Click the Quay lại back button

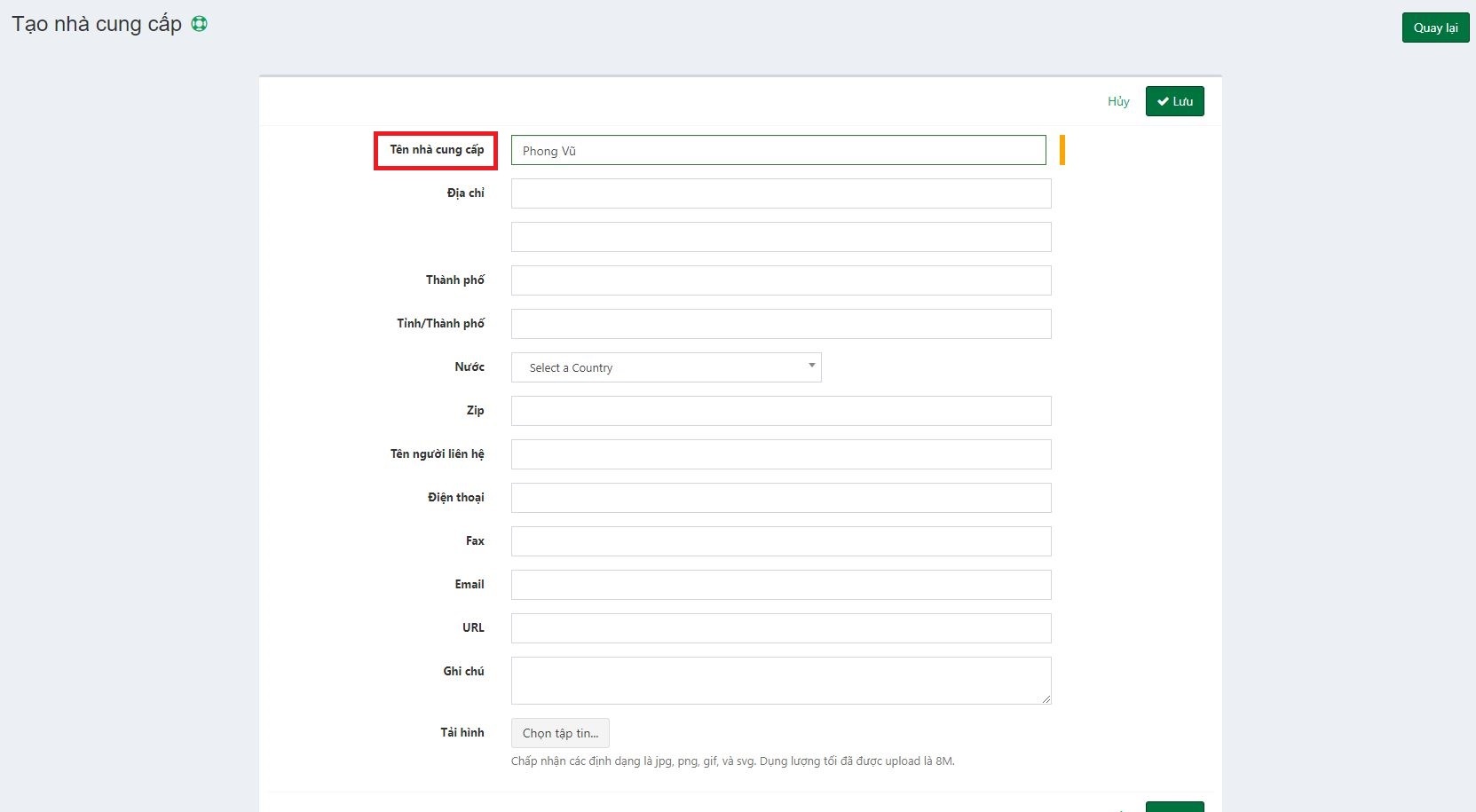(1435, 28)
